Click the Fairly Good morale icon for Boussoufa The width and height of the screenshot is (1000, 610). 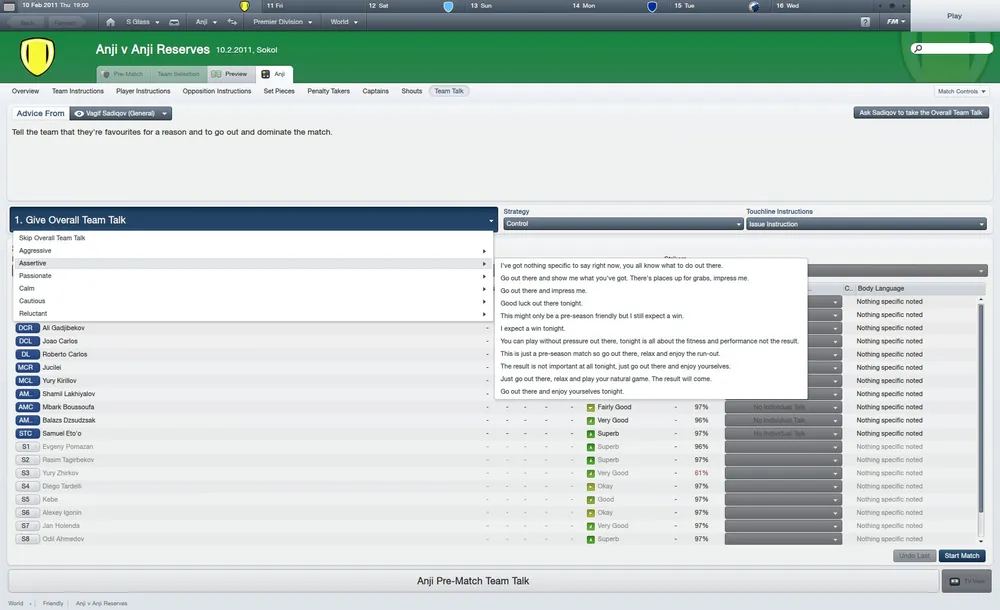pos(591,407)
